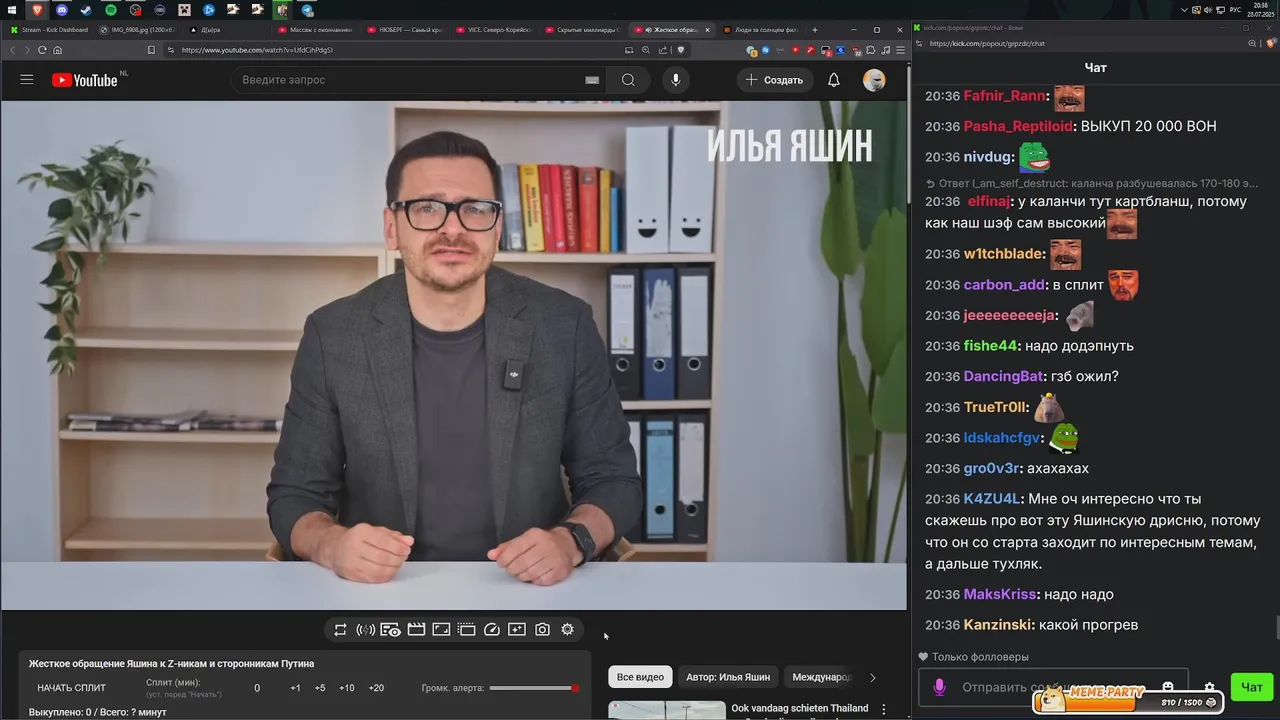1280x720 pixels.
Task: Select the Все видео filter chip
Action: (640, 677)
